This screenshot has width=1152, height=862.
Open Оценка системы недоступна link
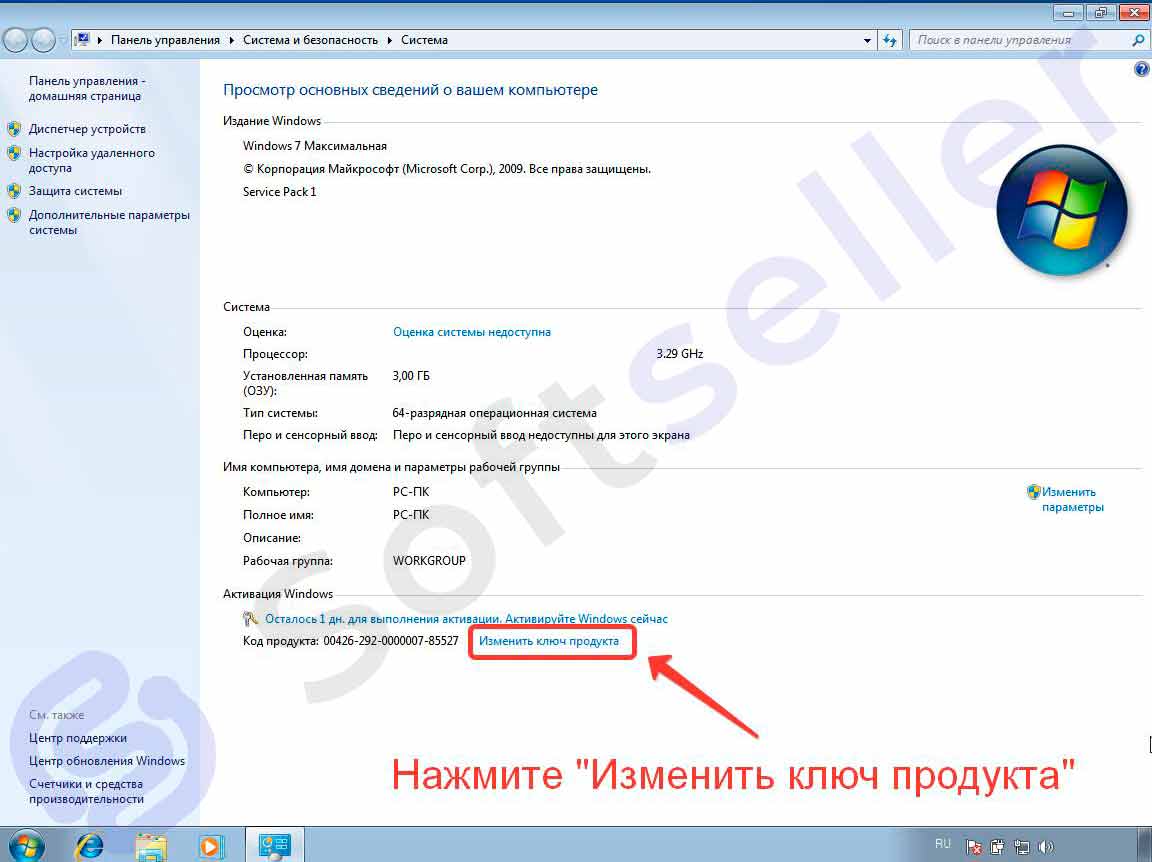pos(472,332)
